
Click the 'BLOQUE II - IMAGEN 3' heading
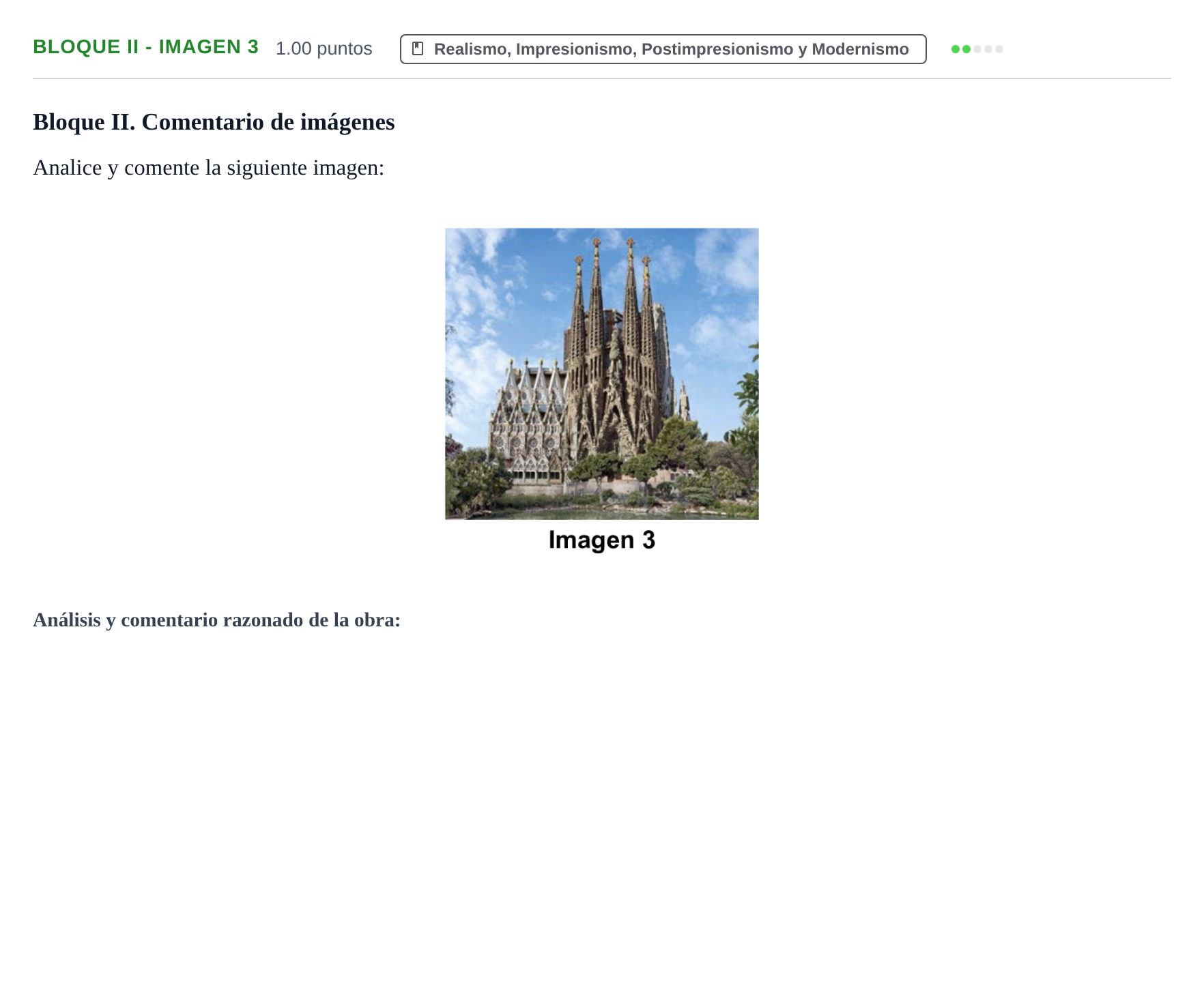pos(145,47)
